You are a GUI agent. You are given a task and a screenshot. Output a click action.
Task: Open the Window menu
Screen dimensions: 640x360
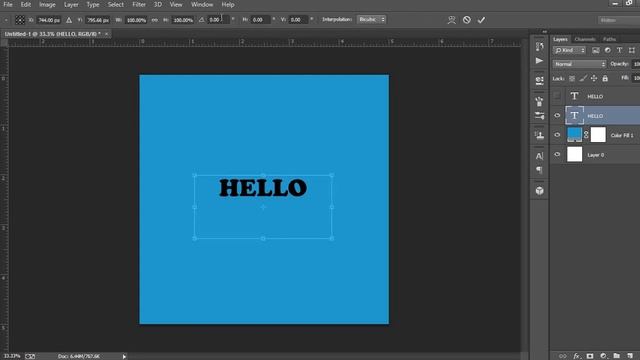pyautogui.click(x=202, y=5)
